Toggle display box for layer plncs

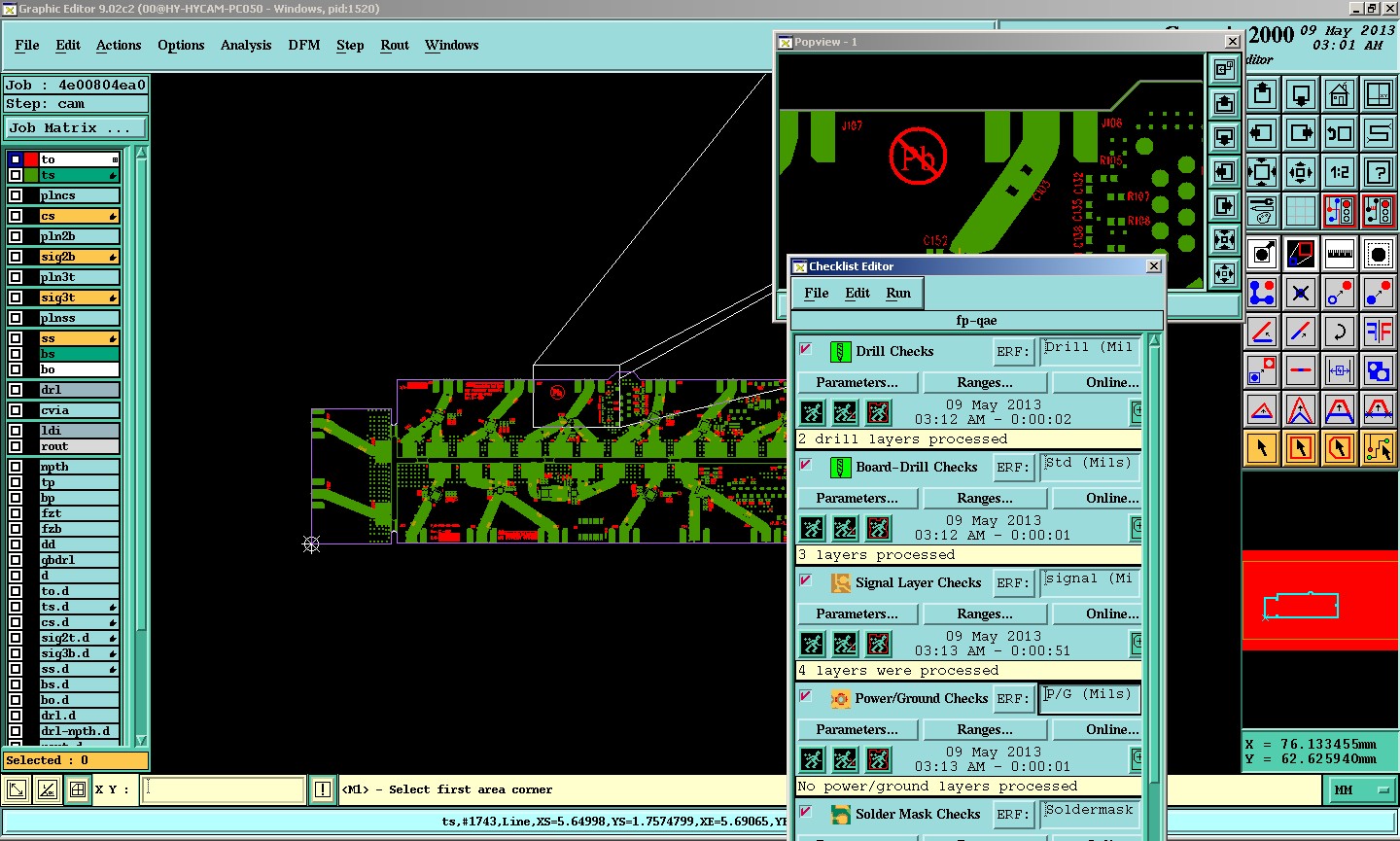(16, 195)
